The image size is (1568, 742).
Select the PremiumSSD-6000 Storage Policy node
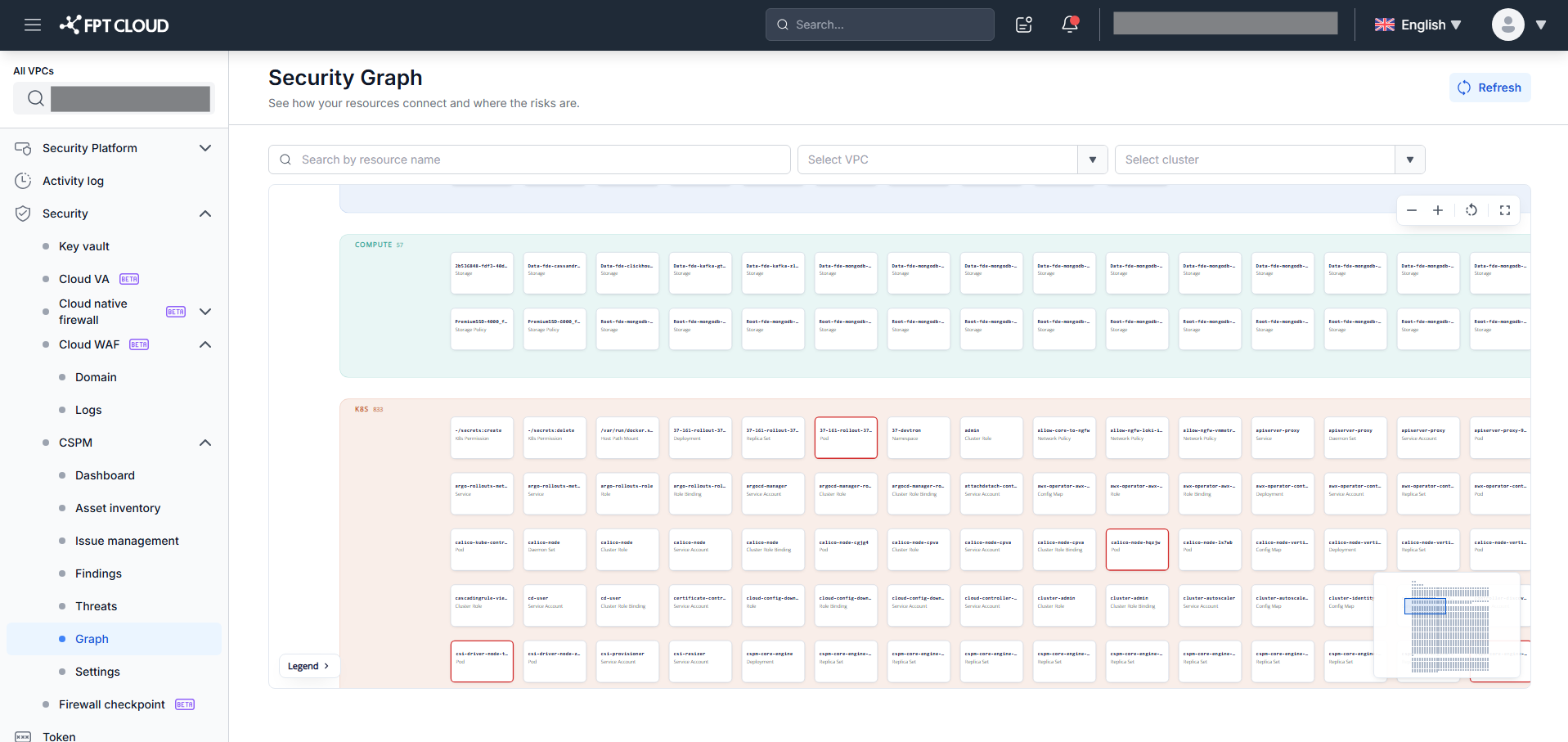[x=555, y=329]
